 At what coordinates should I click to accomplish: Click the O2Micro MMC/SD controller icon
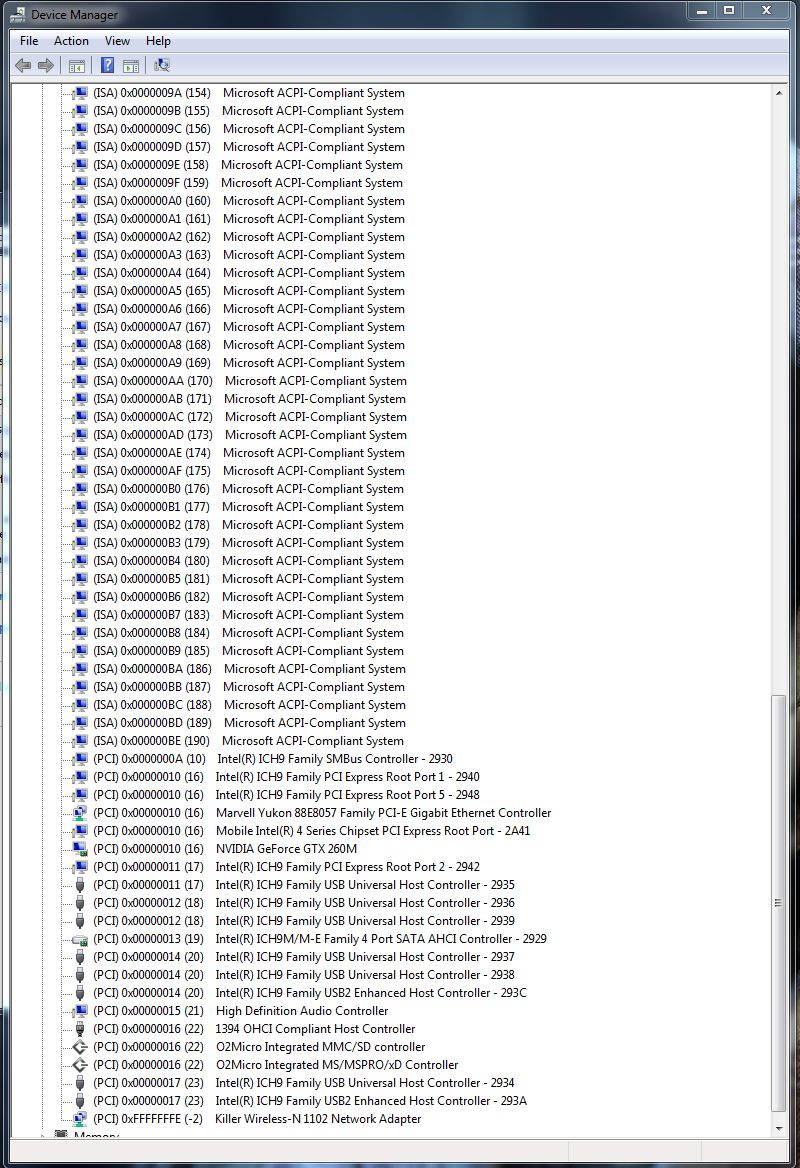[80, 1047]
